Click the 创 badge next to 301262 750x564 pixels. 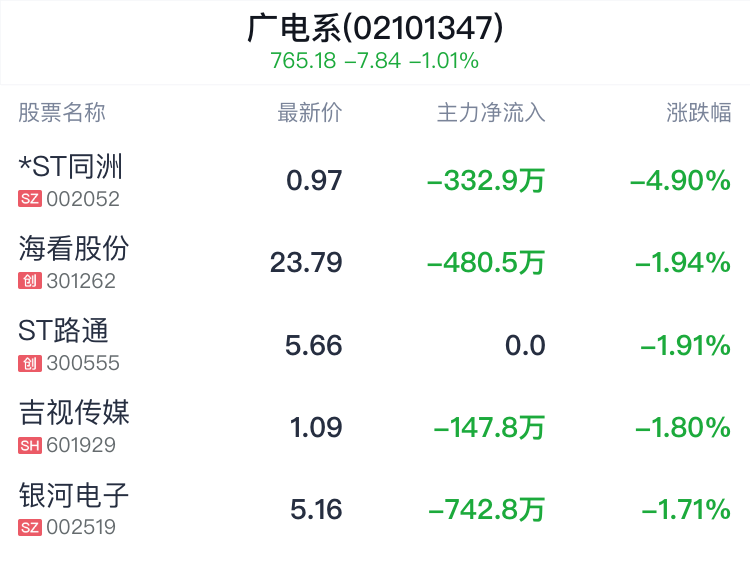(30, 281)
